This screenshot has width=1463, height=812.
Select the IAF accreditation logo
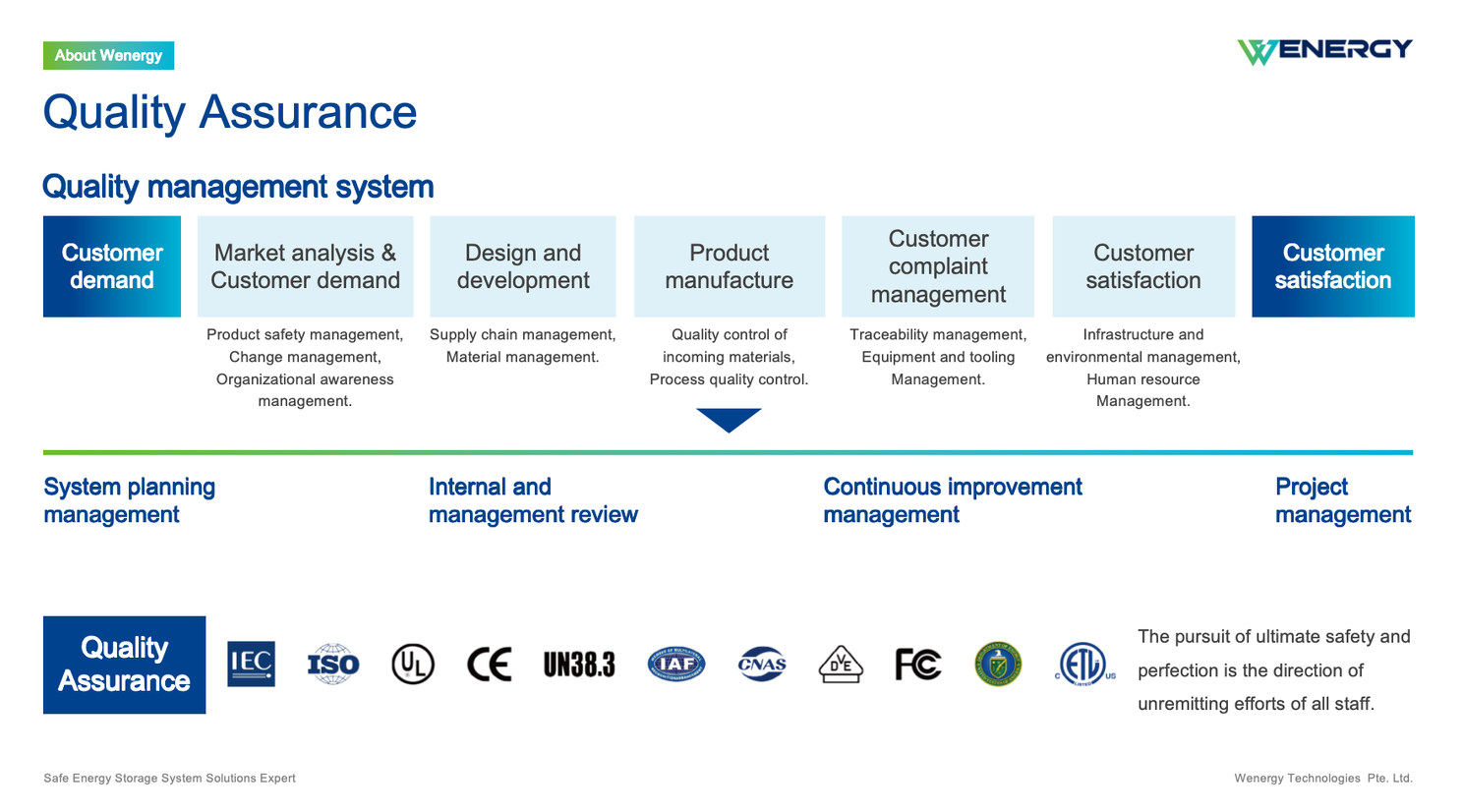[676, 665]
